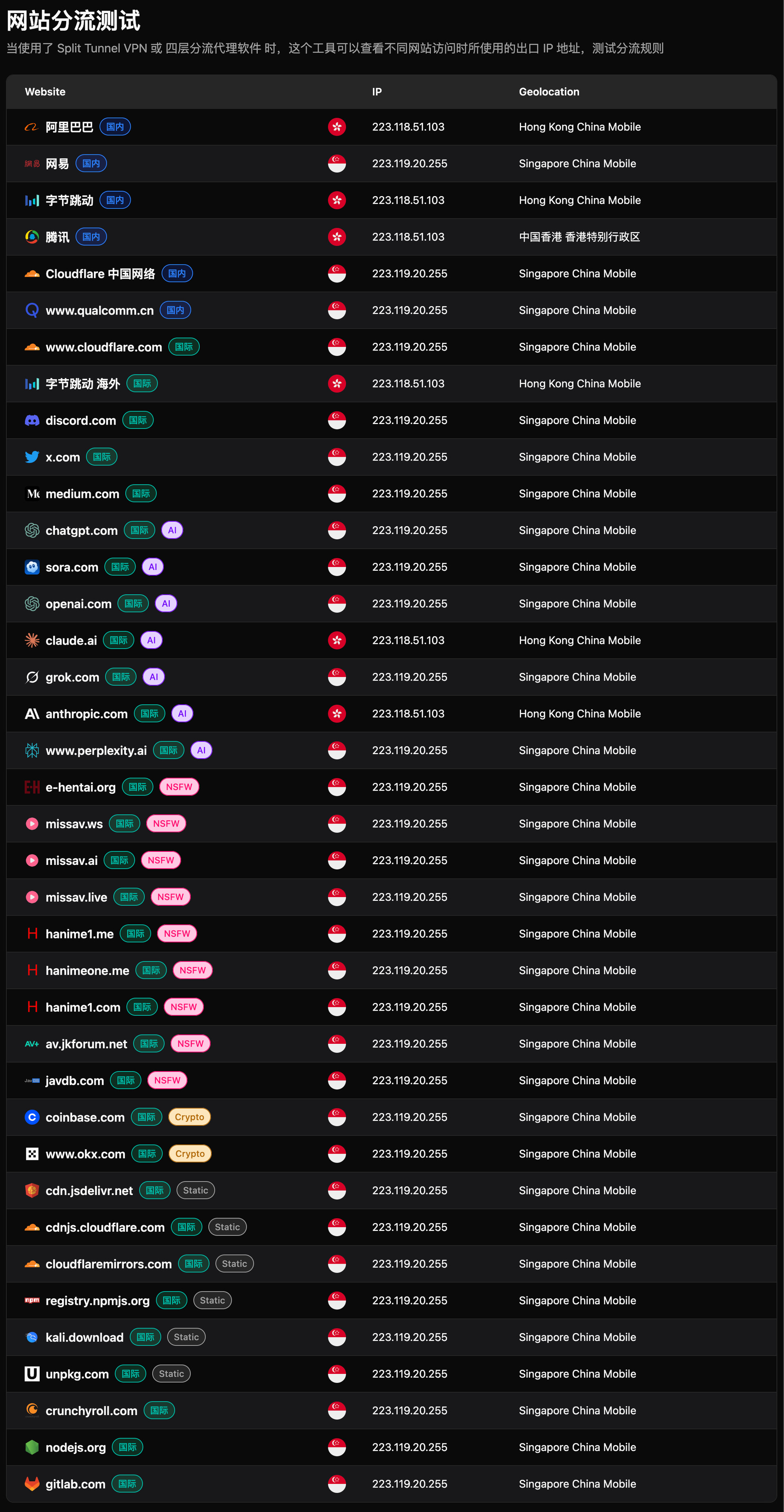Viewport: 784px width, 1512px height.
Task: Click the Geolocation column header
Action: point(549,92)
